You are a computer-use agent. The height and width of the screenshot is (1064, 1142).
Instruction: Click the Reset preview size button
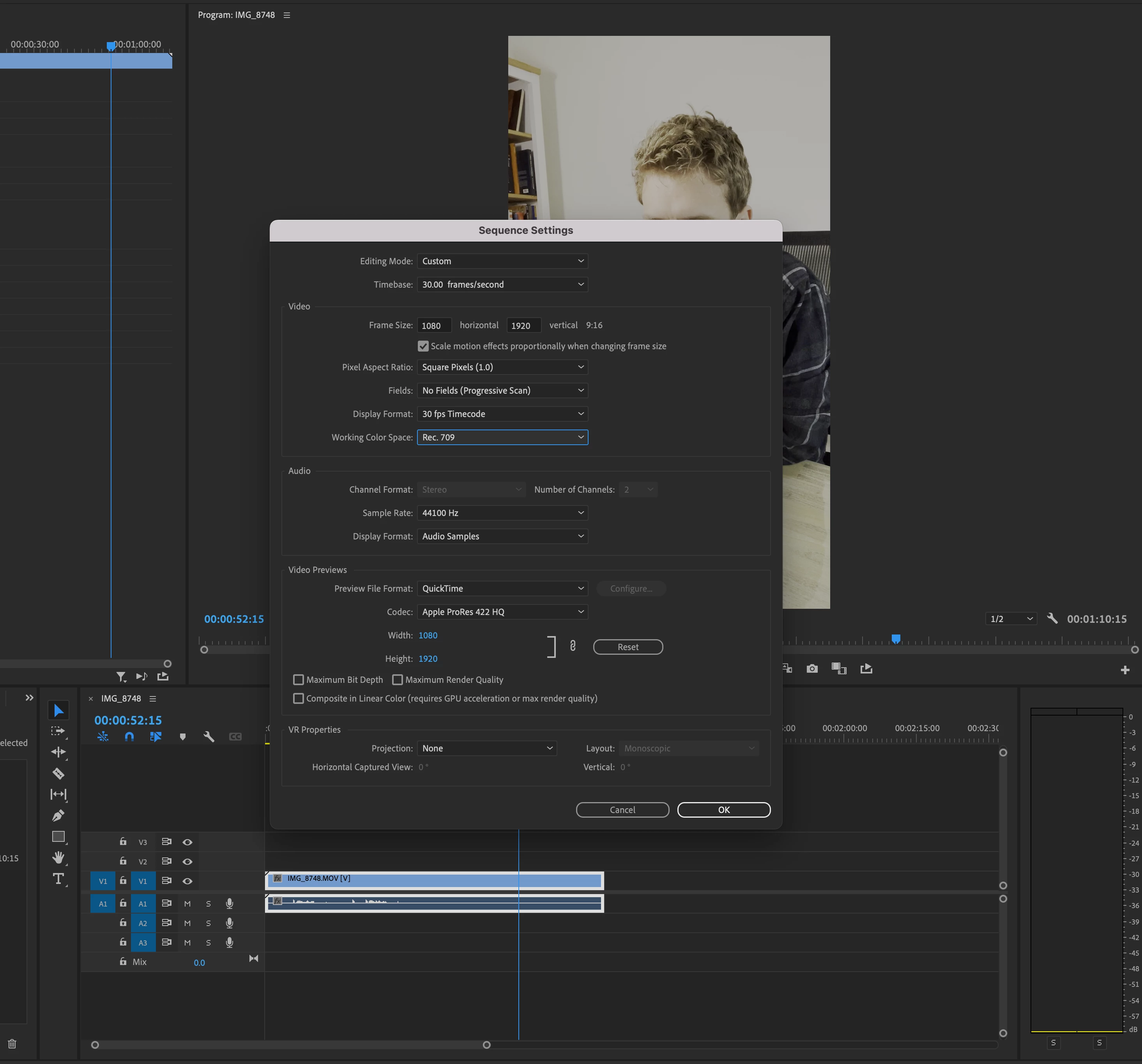click(627, 647)
